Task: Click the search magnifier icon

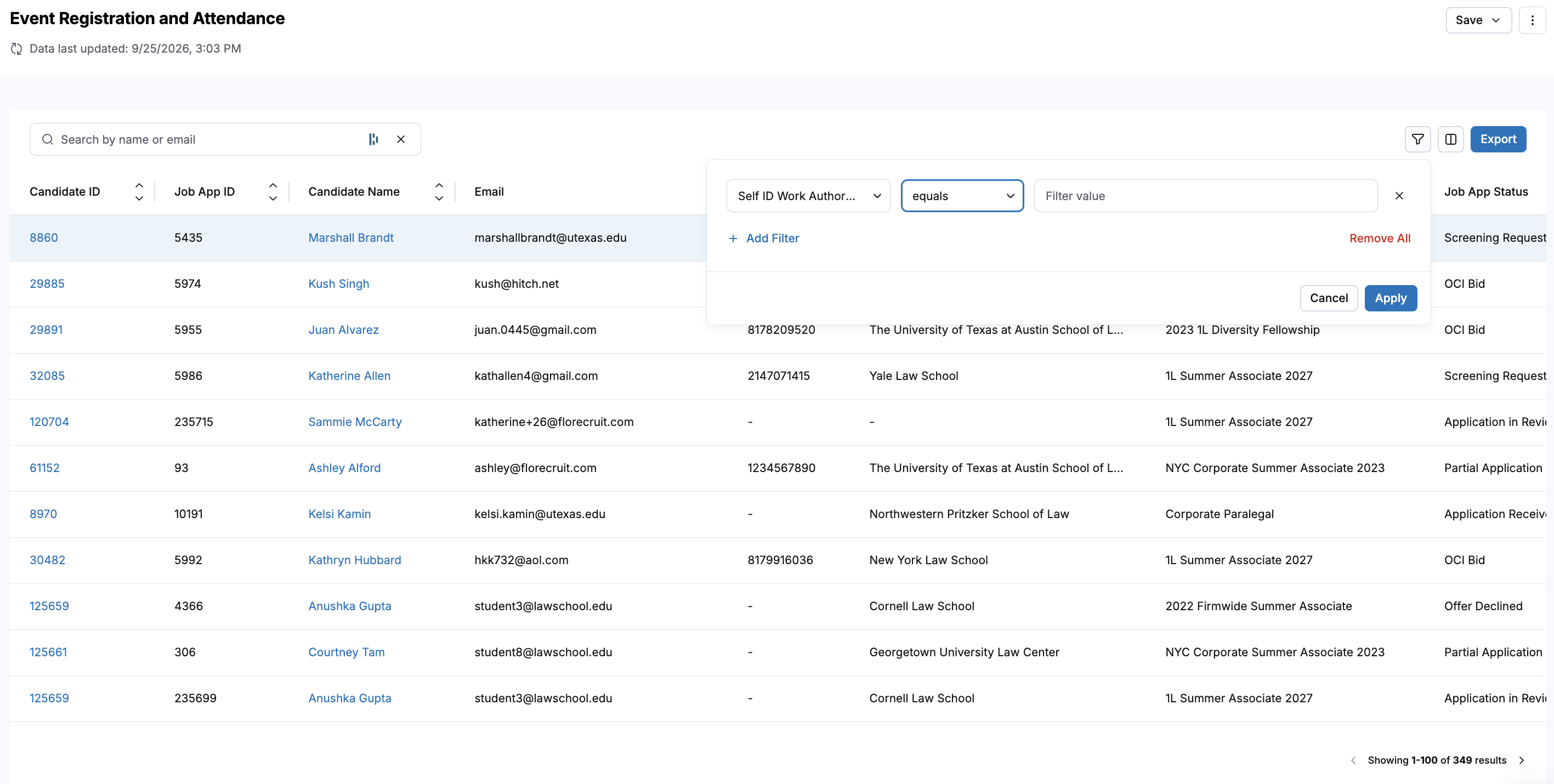Action: tap(48, 139)
